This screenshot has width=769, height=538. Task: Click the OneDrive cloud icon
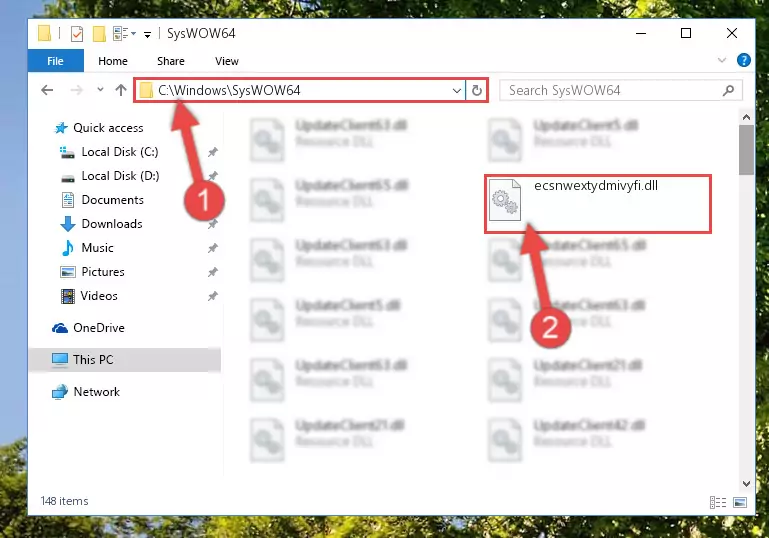[x=60, y=328]
